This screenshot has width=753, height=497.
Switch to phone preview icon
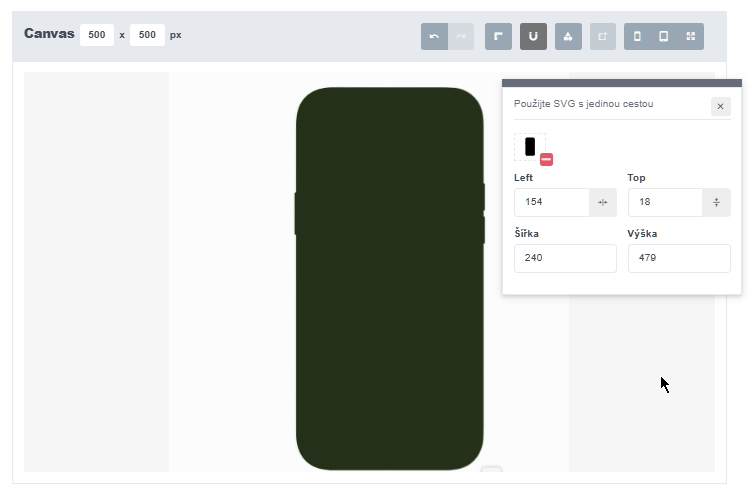[637, 36]
